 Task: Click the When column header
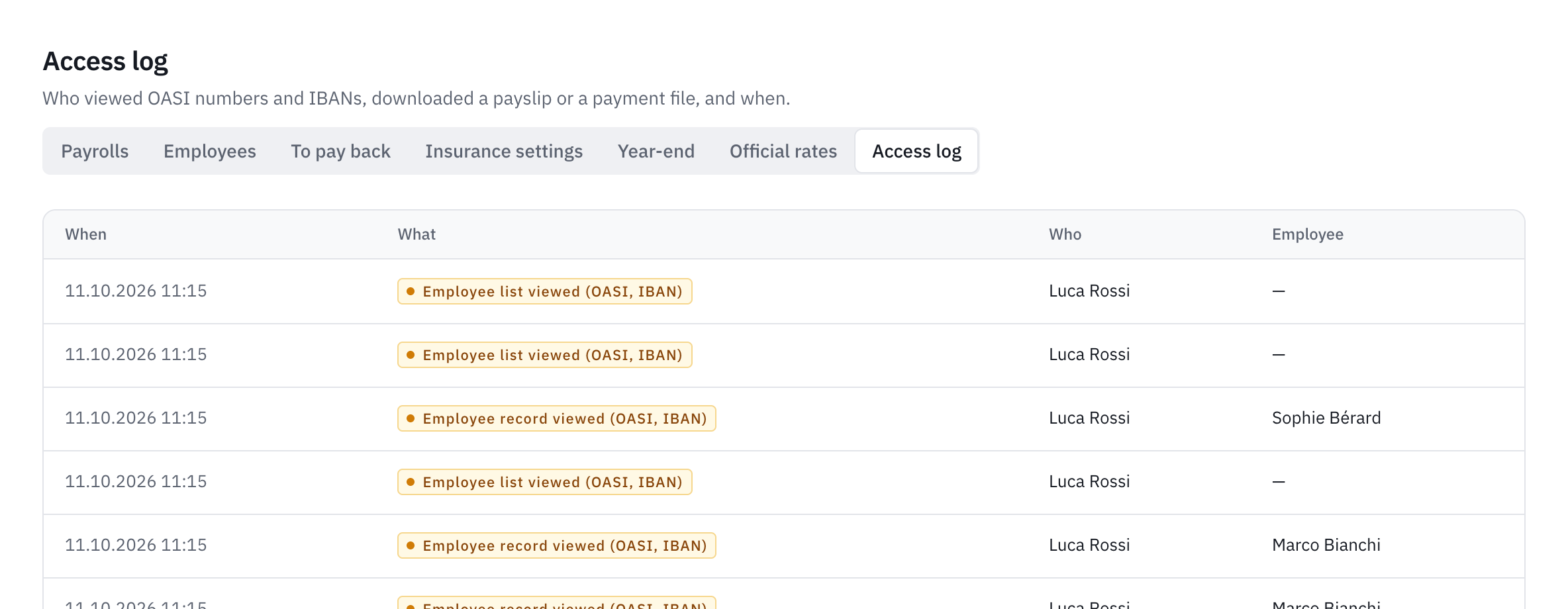pos(86,234)
